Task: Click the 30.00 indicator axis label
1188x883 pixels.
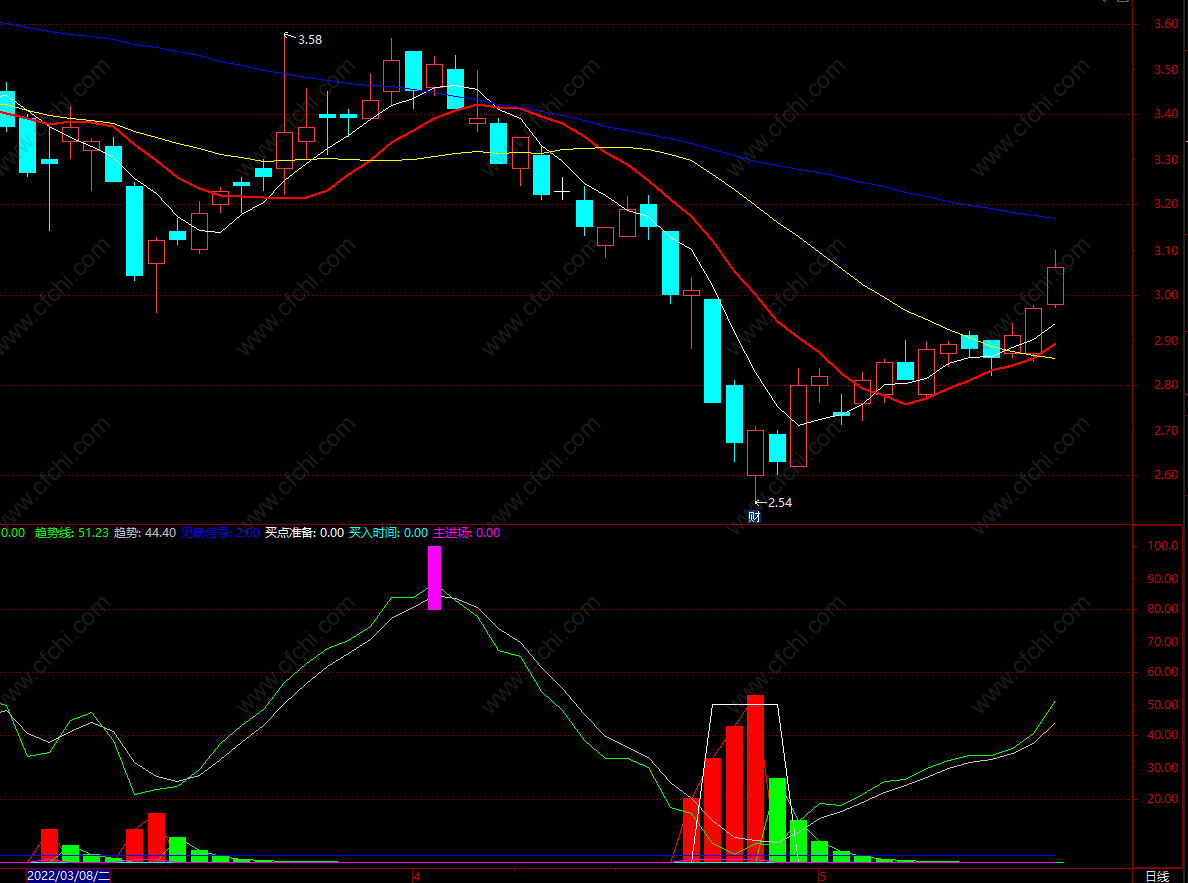Action: point(1163,768)
